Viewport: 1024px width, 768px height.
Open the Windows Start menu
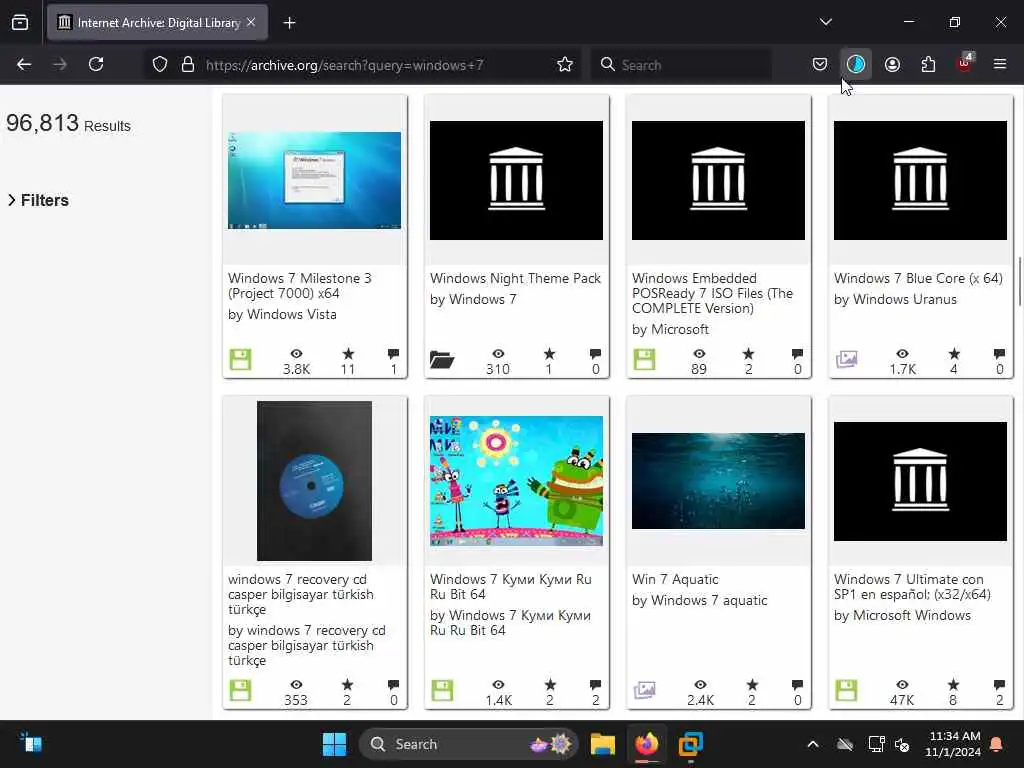[x=334, y=744]
